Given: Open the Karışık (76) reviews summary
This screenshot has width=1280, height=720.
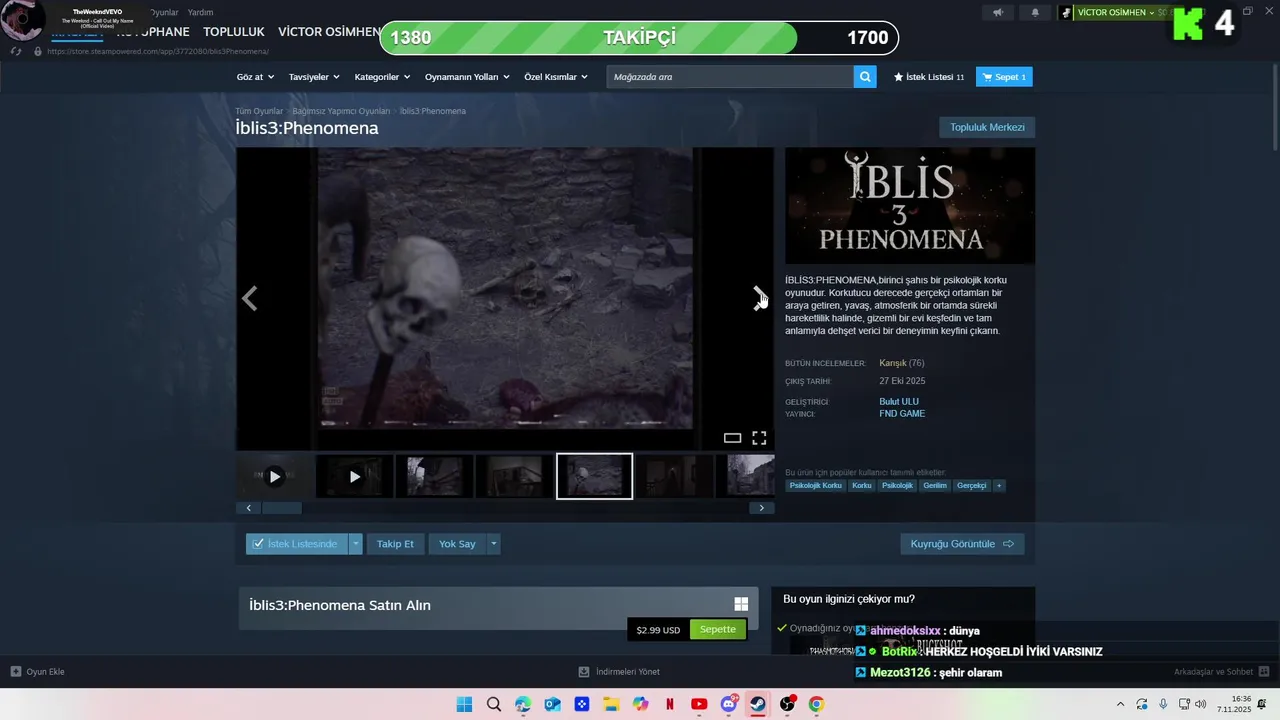Looking at the screenshot, I should [901, 363].
